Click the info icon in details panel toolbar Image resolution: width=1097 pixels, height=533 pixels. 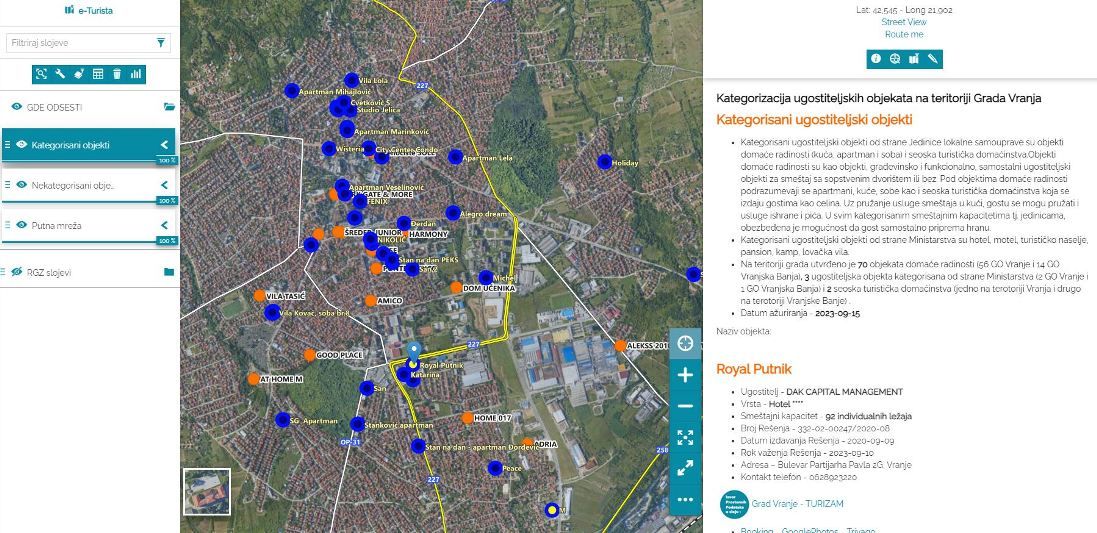coord(876,59)
